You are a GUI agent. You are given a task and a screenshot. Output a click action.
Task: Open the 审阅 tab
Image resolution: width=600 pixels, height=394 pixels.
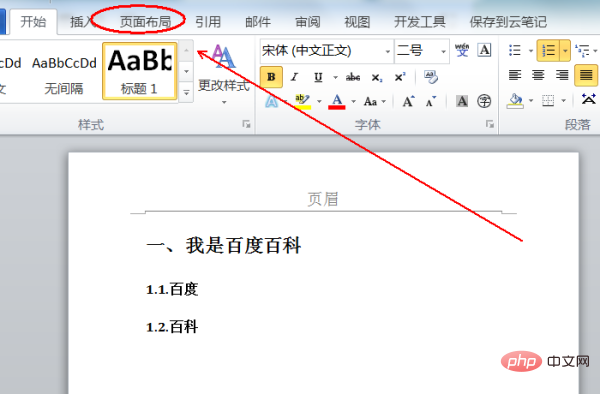(308, 22)
